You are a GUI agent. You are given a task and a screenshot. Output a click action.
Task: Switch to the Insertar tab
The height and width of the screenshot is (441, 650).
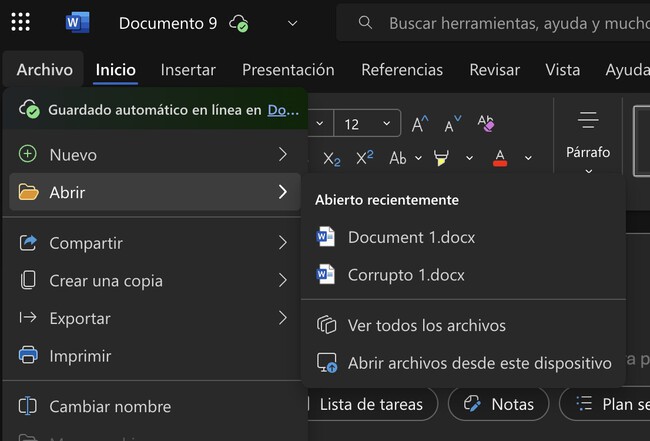click(188, 70)
